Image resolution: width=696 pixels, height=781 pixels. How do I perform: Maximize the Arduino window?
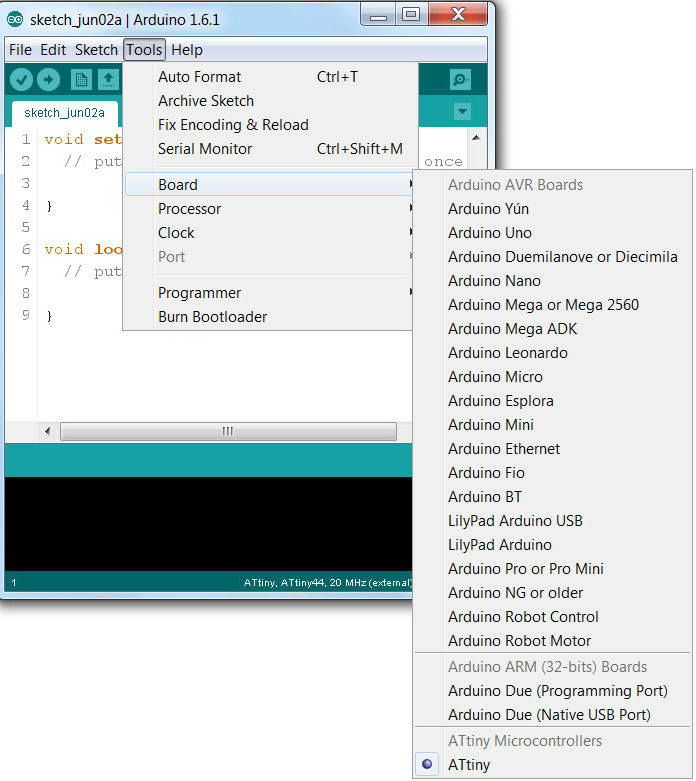pos(411,15)
